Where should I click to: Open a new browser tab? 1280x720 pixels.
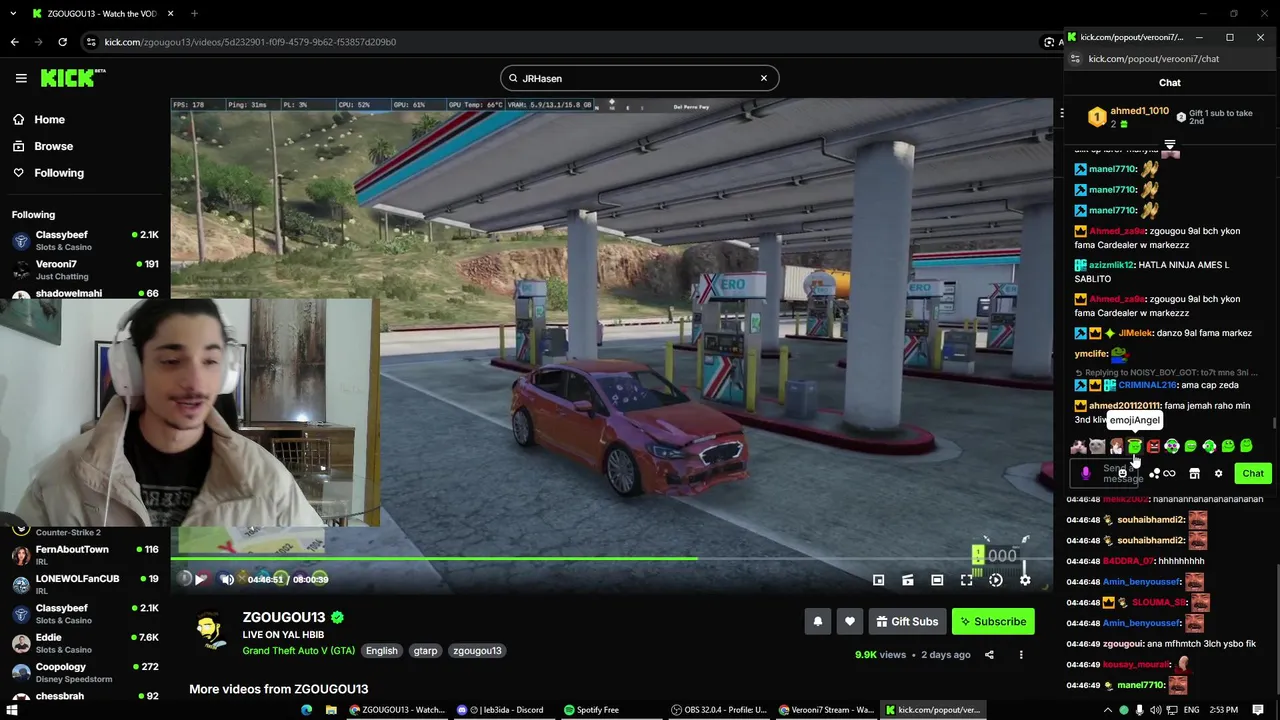tap(194, 13)
